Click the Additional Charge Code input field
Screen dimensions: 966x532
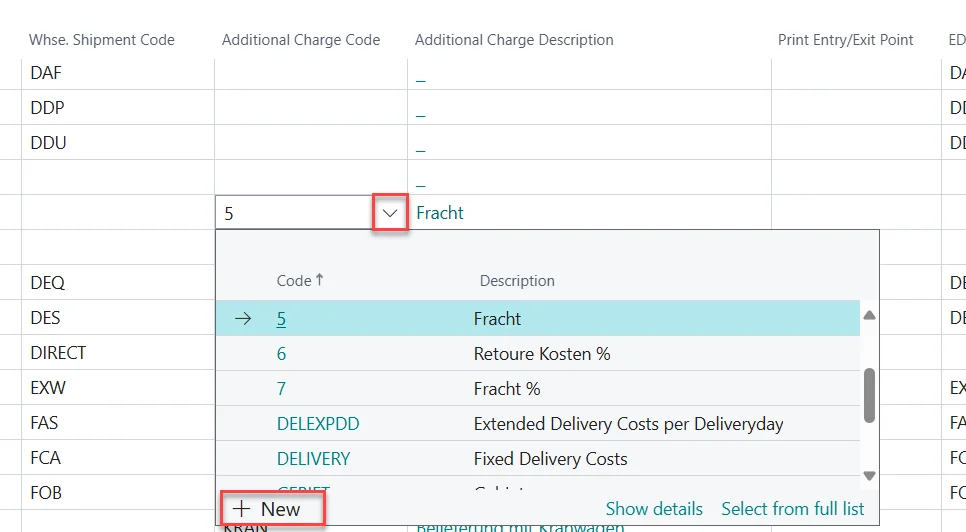(x=294, y=213)
